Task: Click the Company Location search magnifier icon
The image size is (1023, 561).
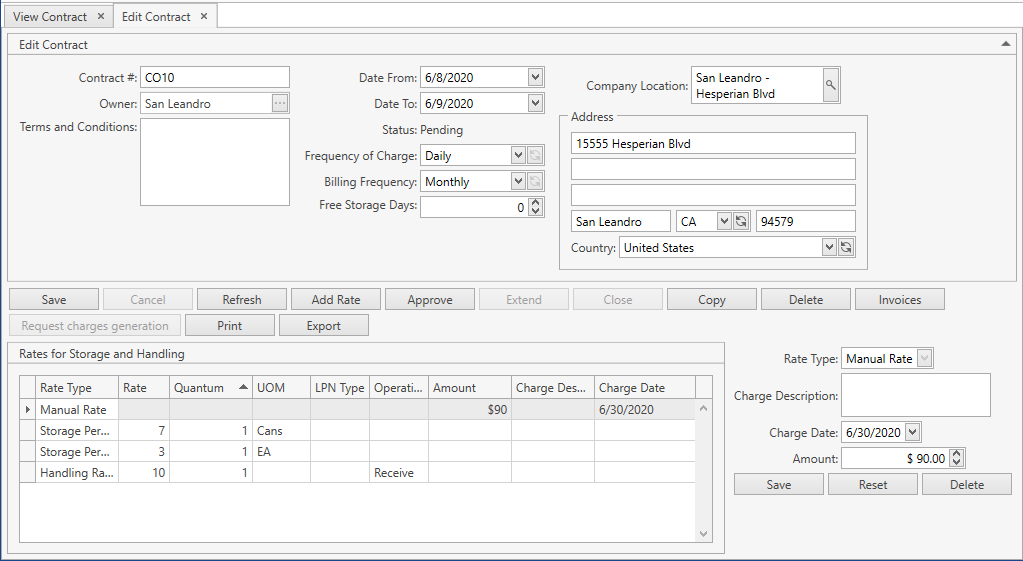Action: pos(830,86)
